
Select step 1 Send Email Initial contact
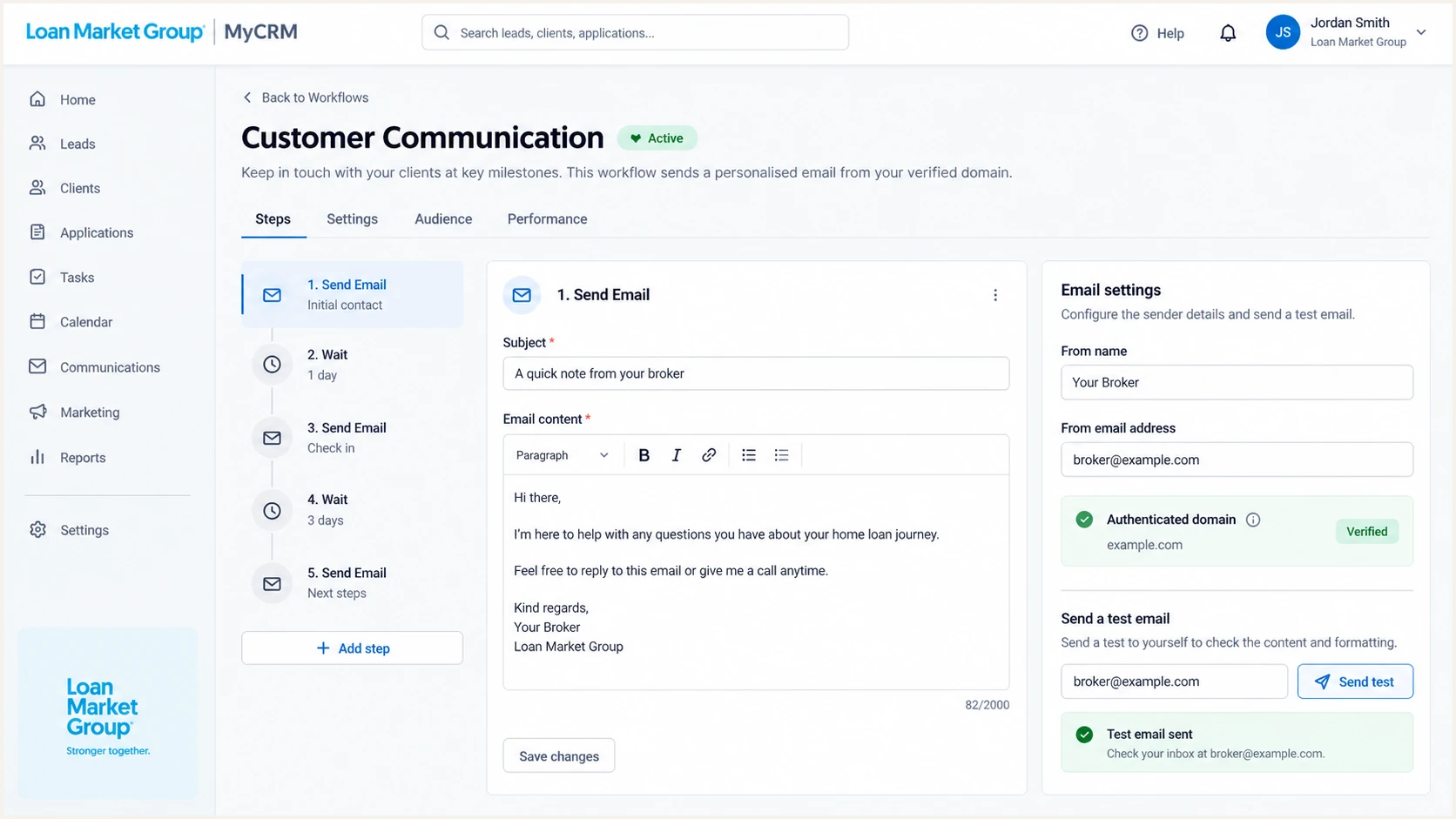coord(352,294)
